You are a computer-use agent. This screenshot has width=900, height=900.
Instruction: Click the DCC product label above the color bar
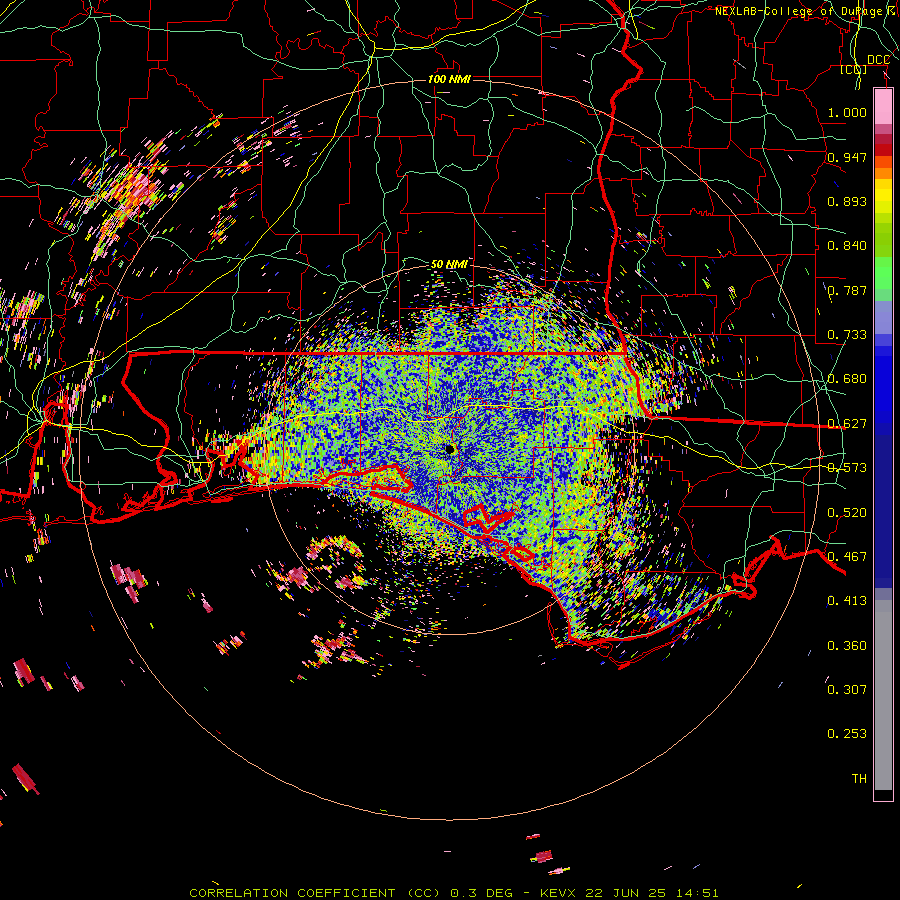click(x=878, y=60)
